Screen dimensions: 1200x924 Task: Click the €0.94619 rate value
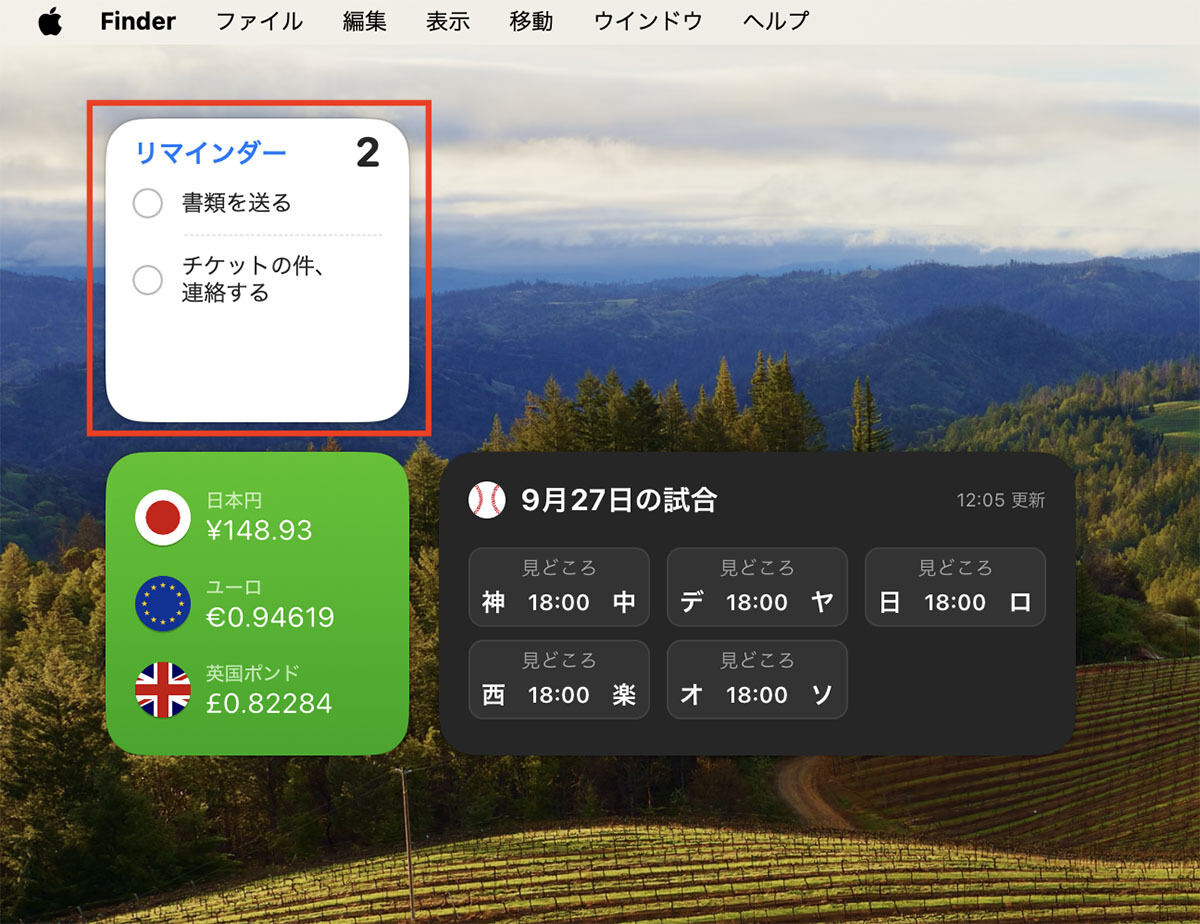point(270,617)
